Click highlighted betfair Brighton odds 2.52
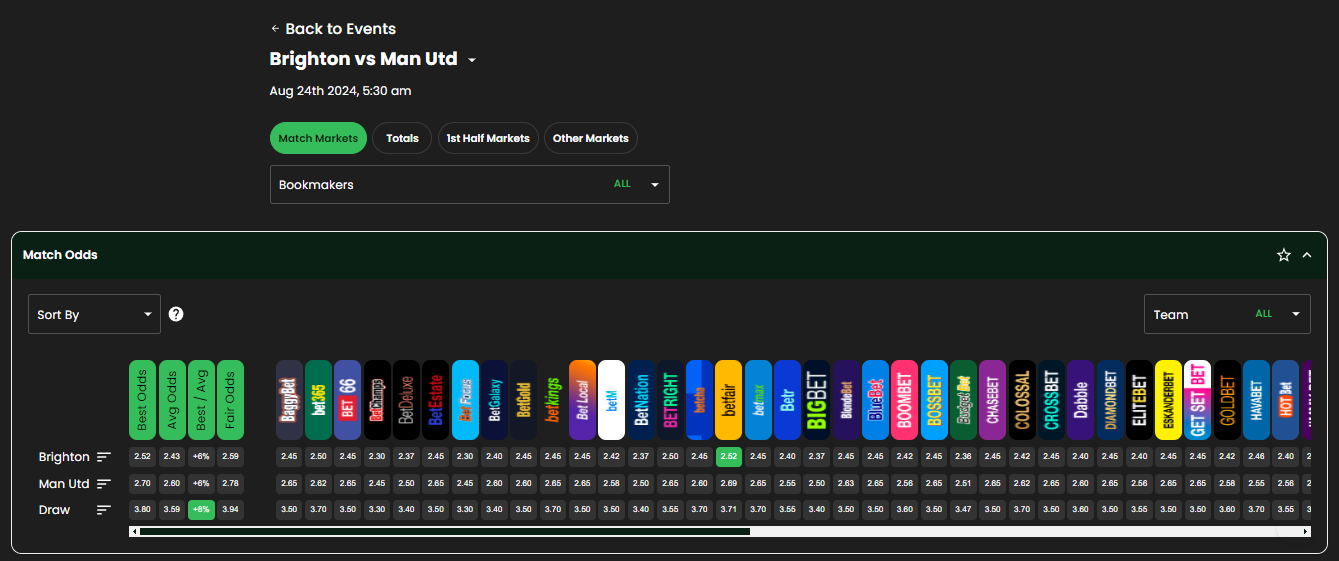The height and width of the screenshot is (561, 1339). click(729, 457)
